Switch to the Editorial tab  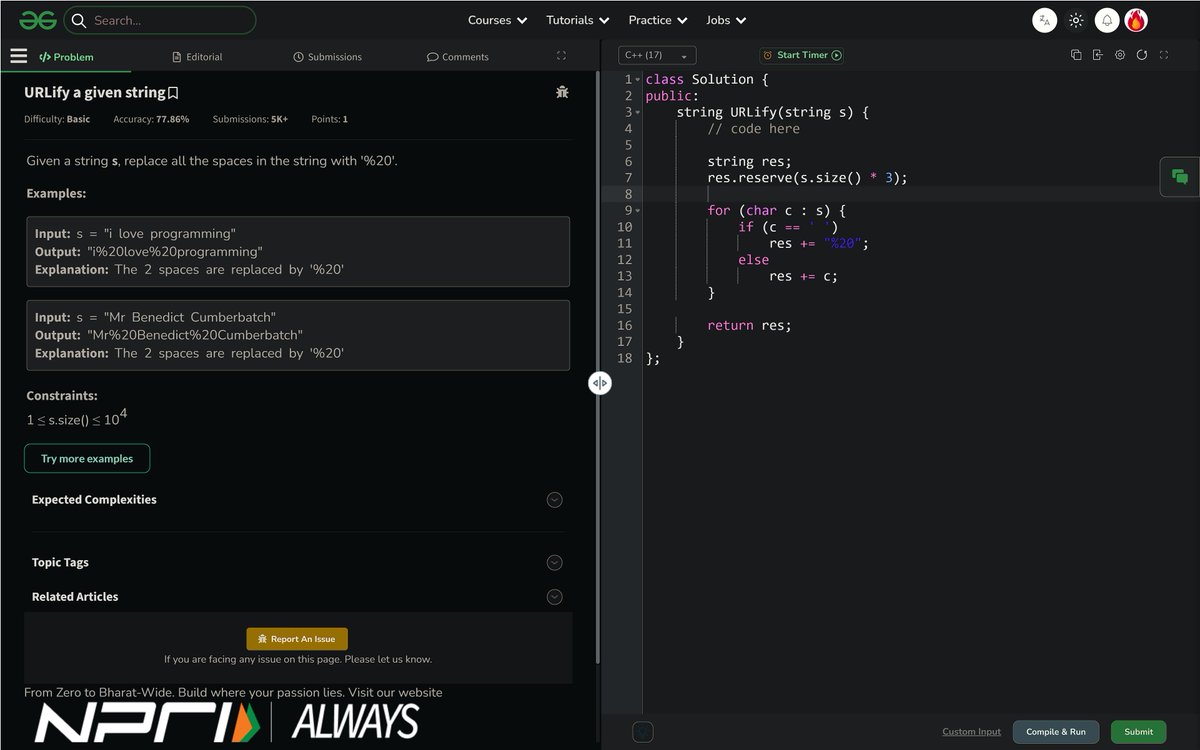(197, 57)
